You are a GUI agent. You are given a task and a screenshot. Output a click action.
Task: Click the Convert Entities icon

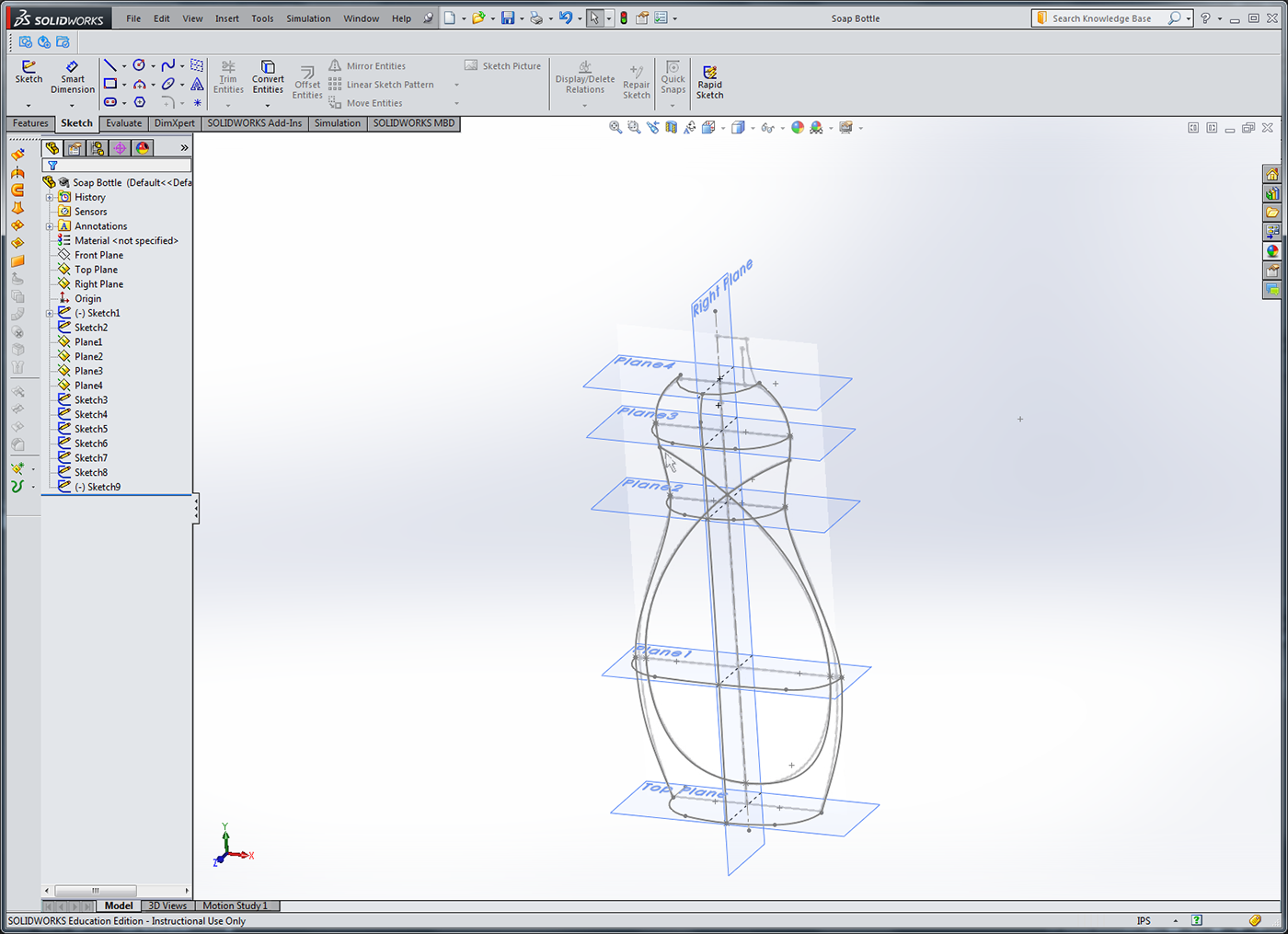(x=268, y=77)
